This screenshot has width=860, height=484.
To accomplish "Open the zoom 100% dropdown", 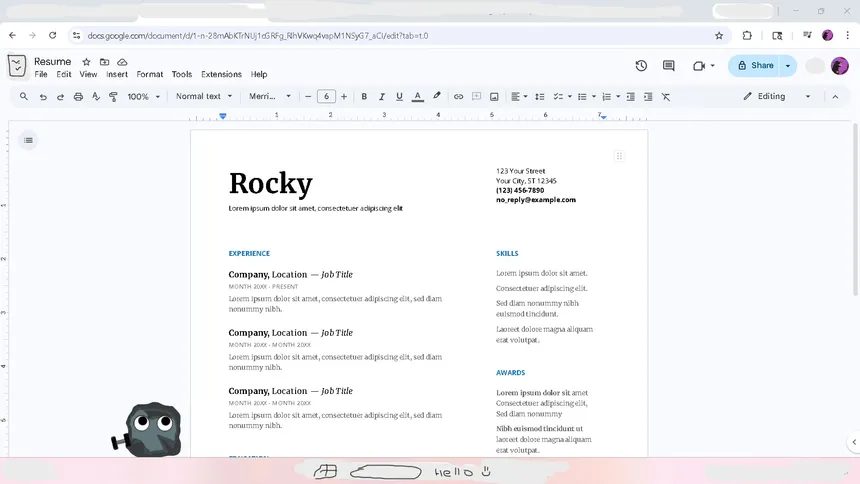I will click(x=143, y=97).
